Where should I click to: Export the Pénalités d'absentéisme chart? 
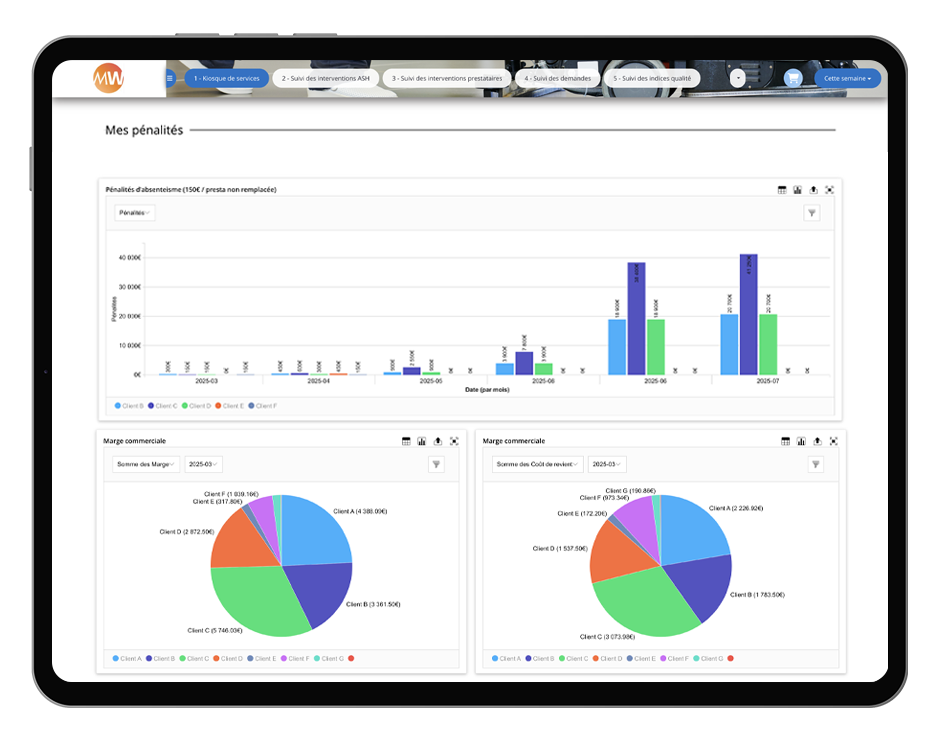click(813, 189)
